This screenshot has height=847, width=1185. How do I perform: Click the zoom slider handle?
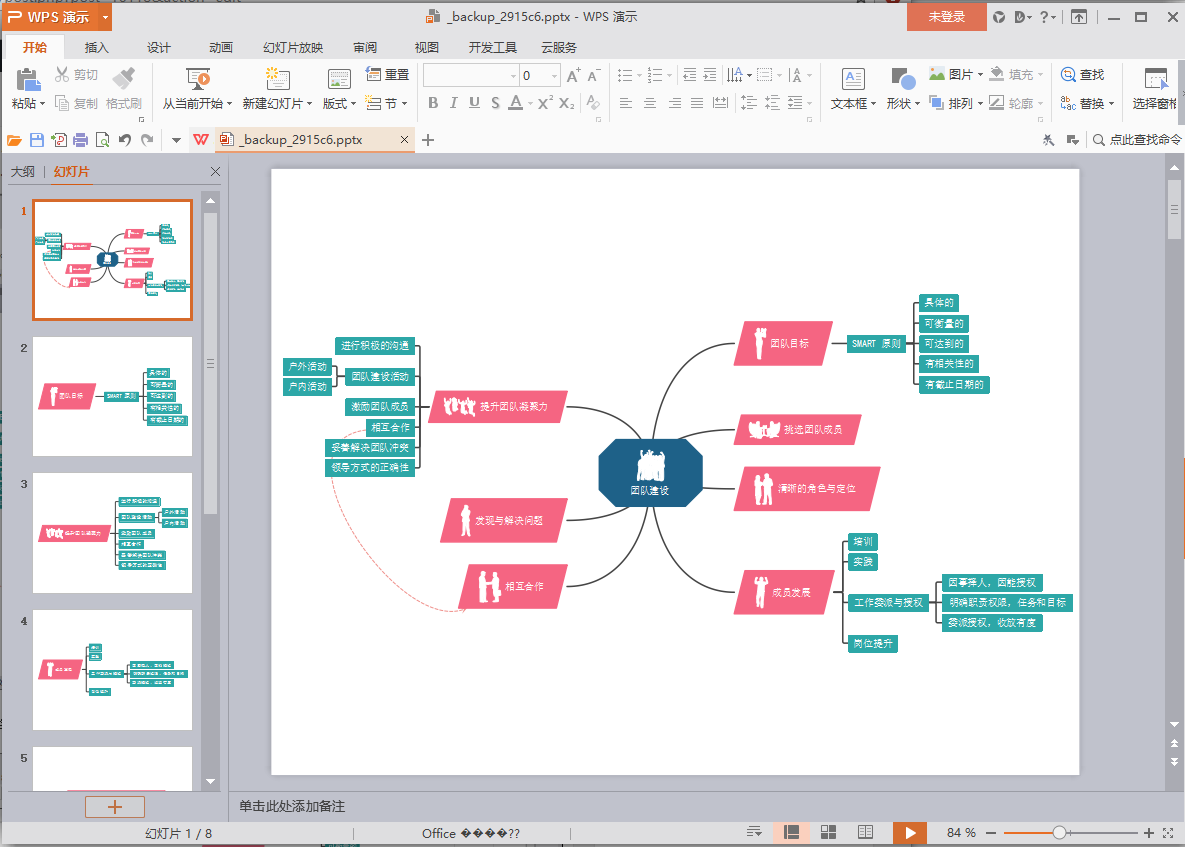click(x=1059, y=833)
